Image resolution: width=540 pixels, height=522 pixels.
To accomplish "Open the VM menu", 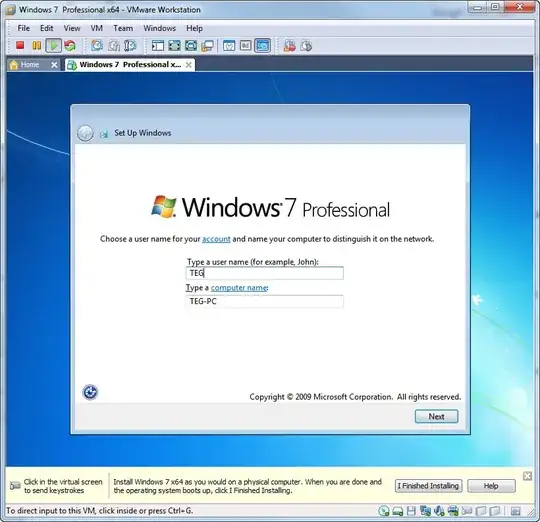I will coord(96,28).
